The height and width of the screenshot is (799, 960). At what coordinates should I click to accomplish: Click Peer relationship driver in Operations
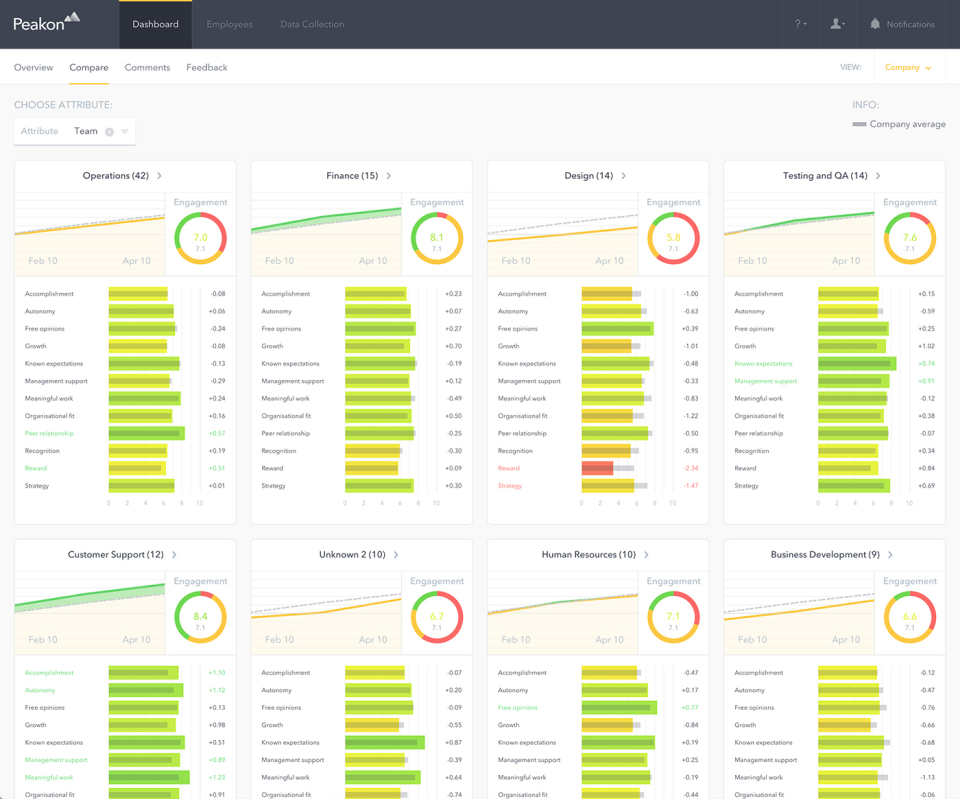[49, 433]
